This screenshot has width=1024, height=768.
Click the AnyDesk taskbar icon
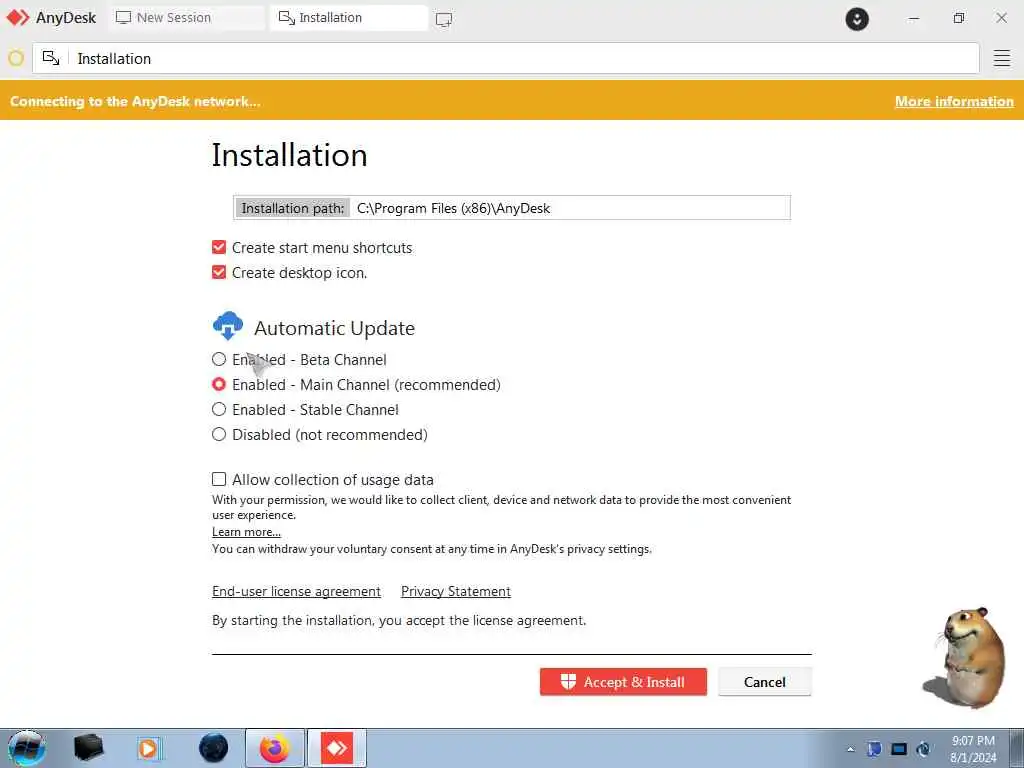337,748
